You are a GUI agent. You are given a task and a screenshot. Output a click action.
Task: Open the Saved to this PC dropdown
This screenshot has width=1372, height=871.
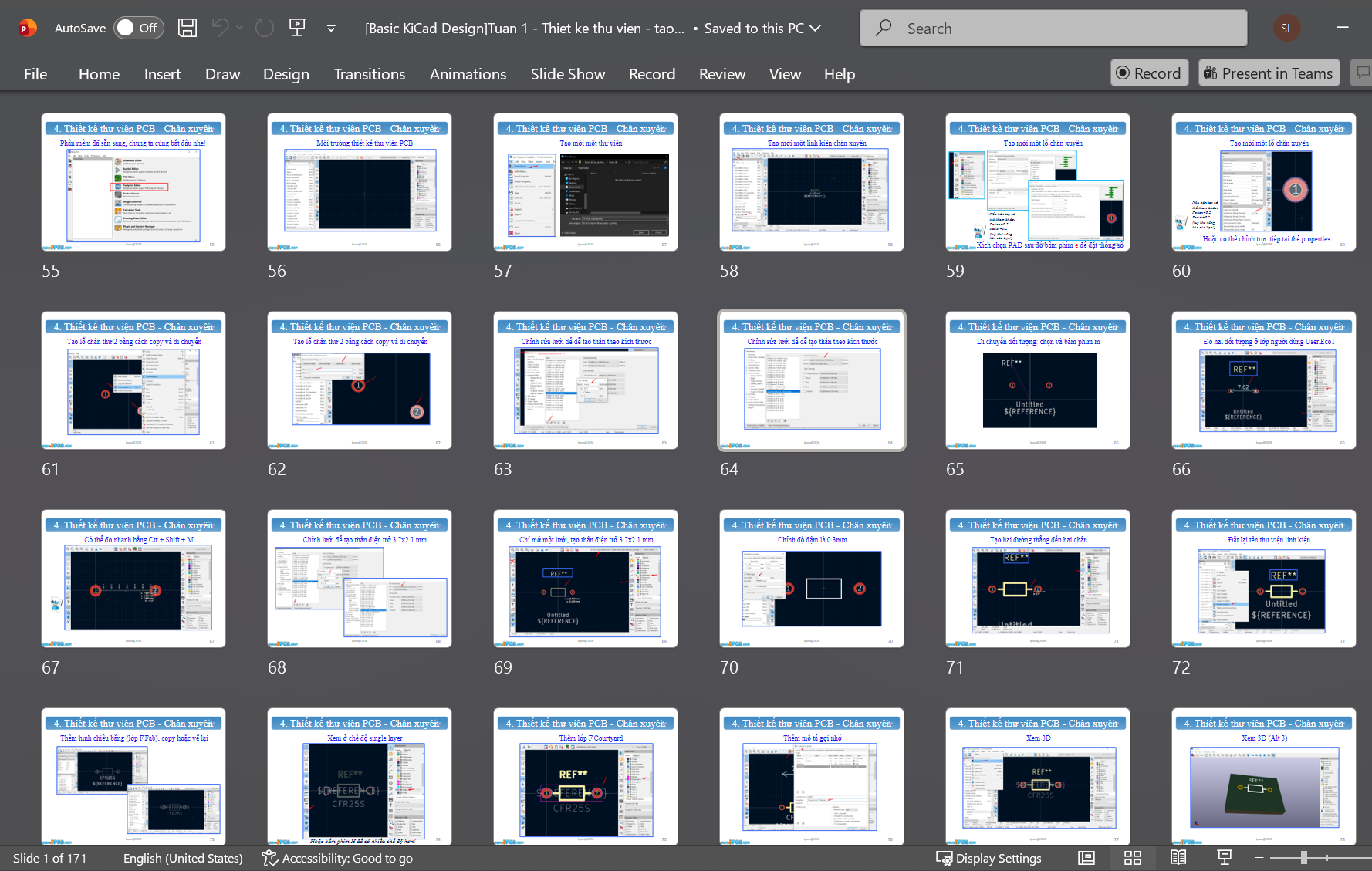coord(815,29)
